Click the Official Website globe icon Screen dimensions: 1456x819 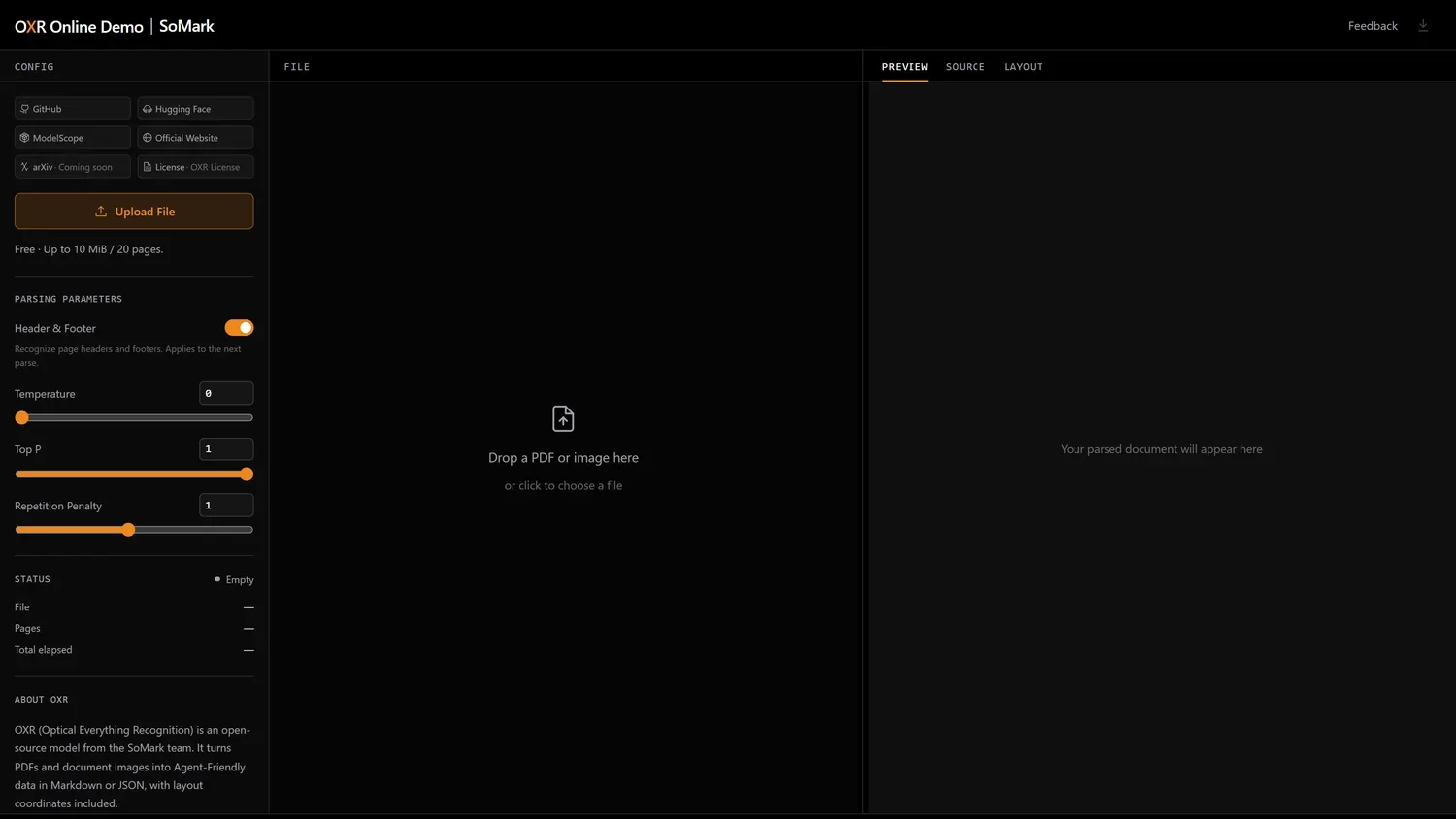tap(148, 138)
